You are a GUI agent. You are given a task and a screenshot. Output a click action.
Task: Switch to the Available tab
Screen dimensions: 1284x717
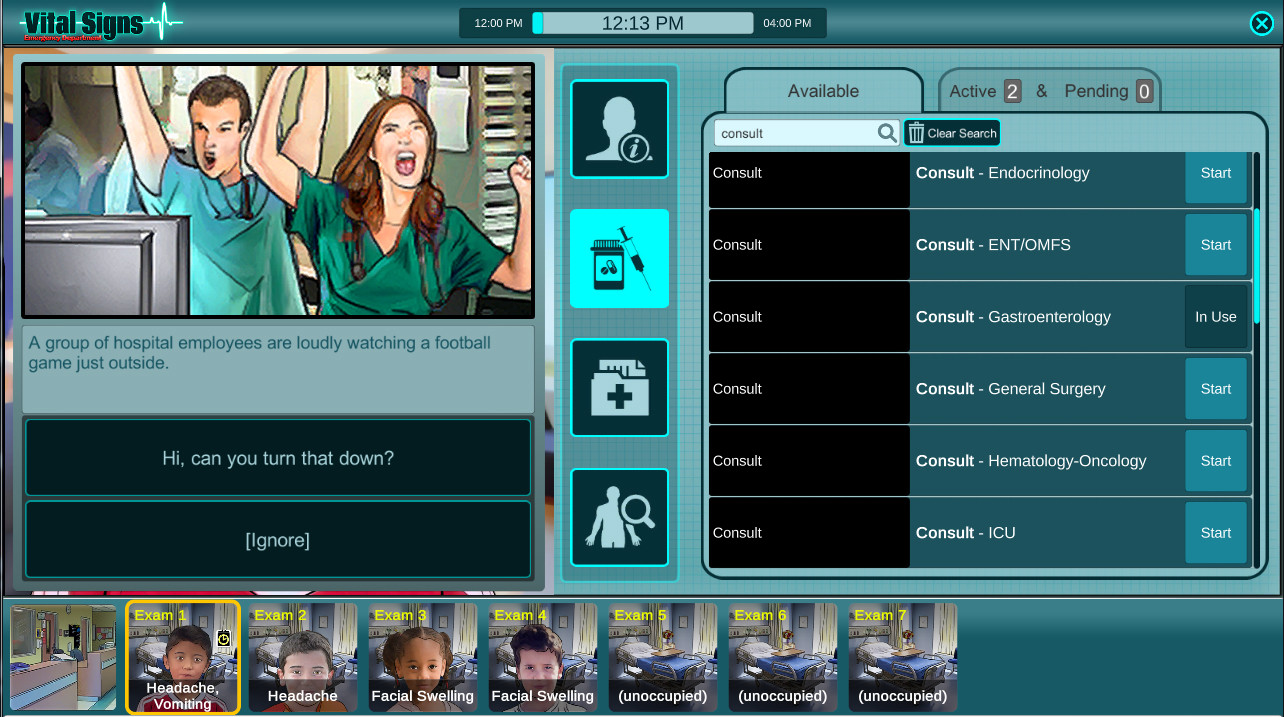coord(822,90)
